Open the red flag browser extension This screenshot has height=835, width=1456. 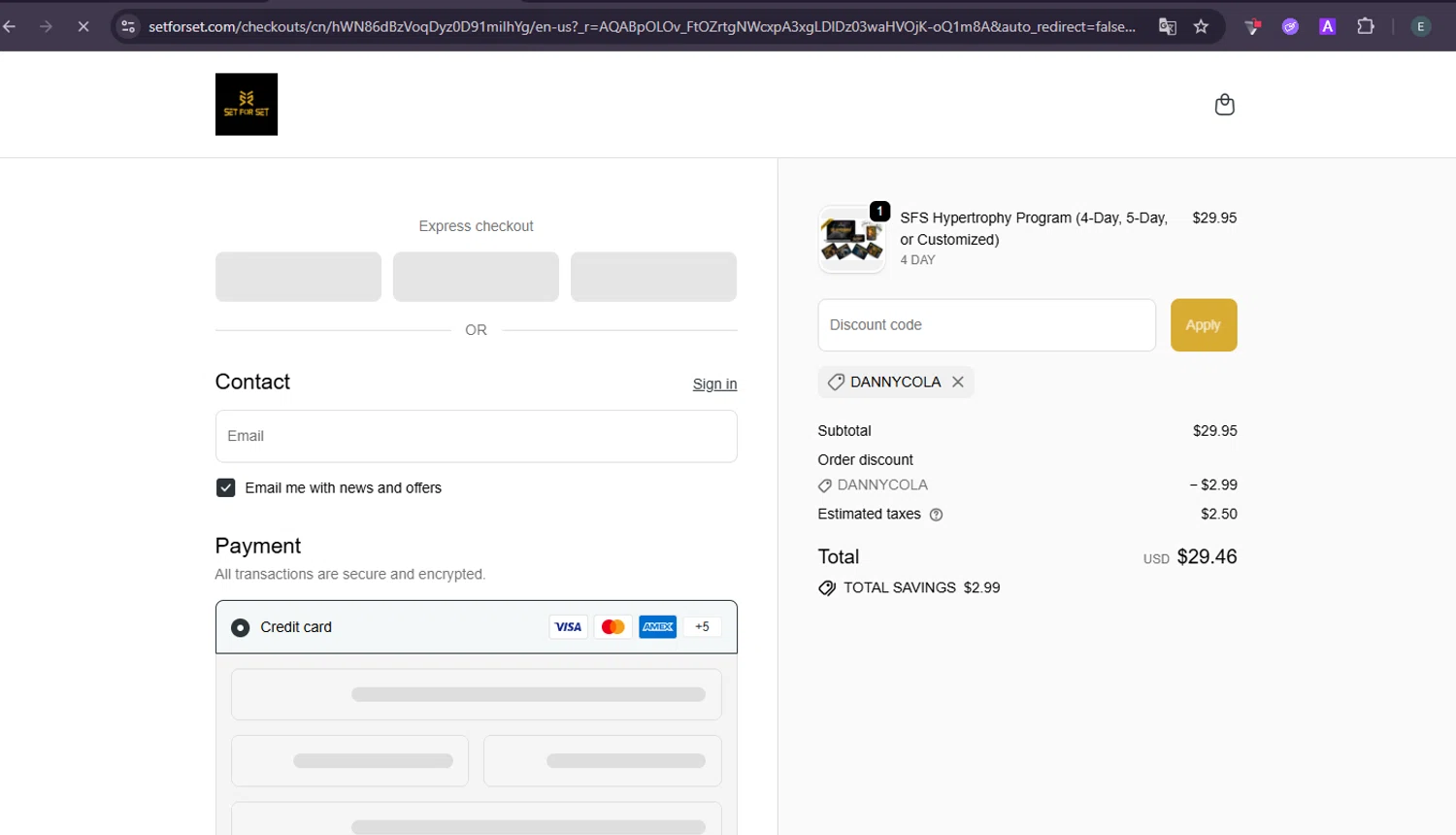tap(1253, 26)
